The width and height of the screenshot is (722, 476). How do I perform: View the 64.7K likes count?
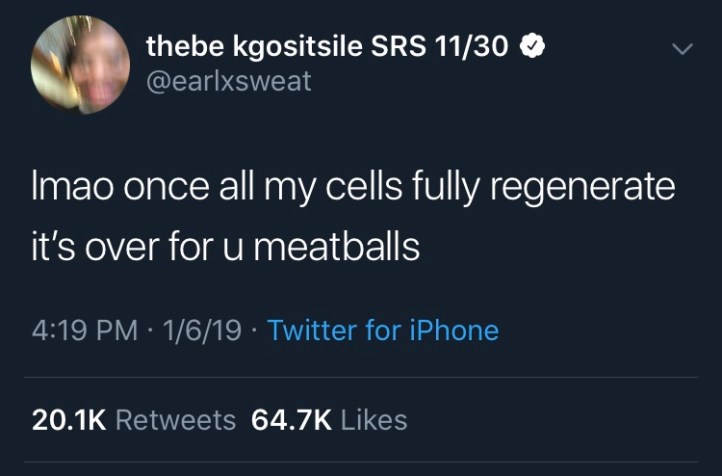291,419
